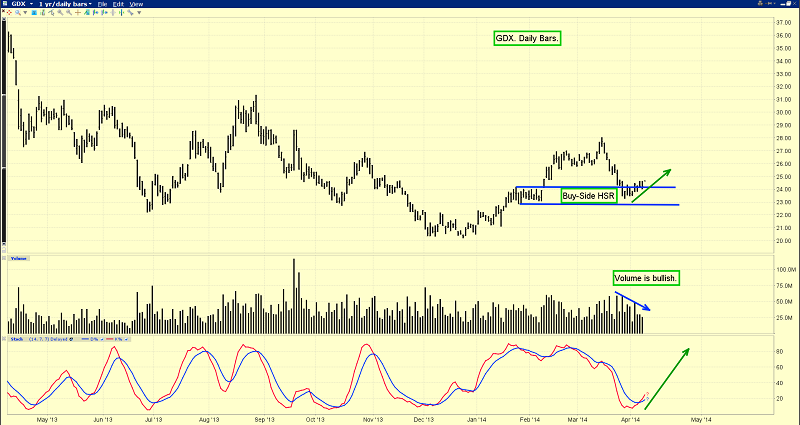Click the Volume panel label
The image size is (800, 425).
19,258
